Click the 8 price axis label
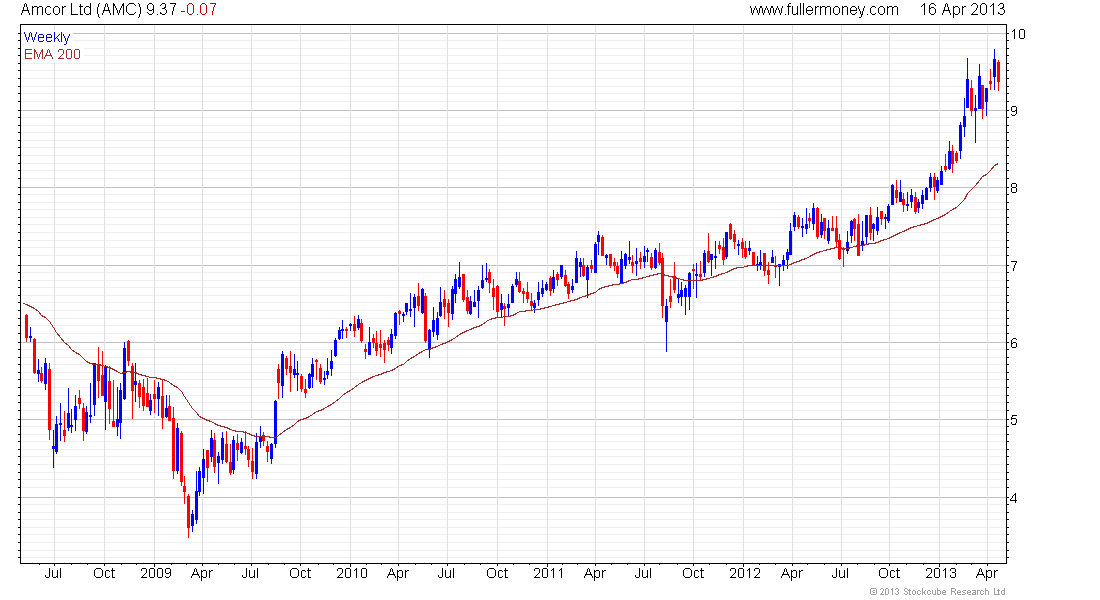The width and height of the screenshot is (1100, 600). pyautogui.click(x=1014, y=188)
